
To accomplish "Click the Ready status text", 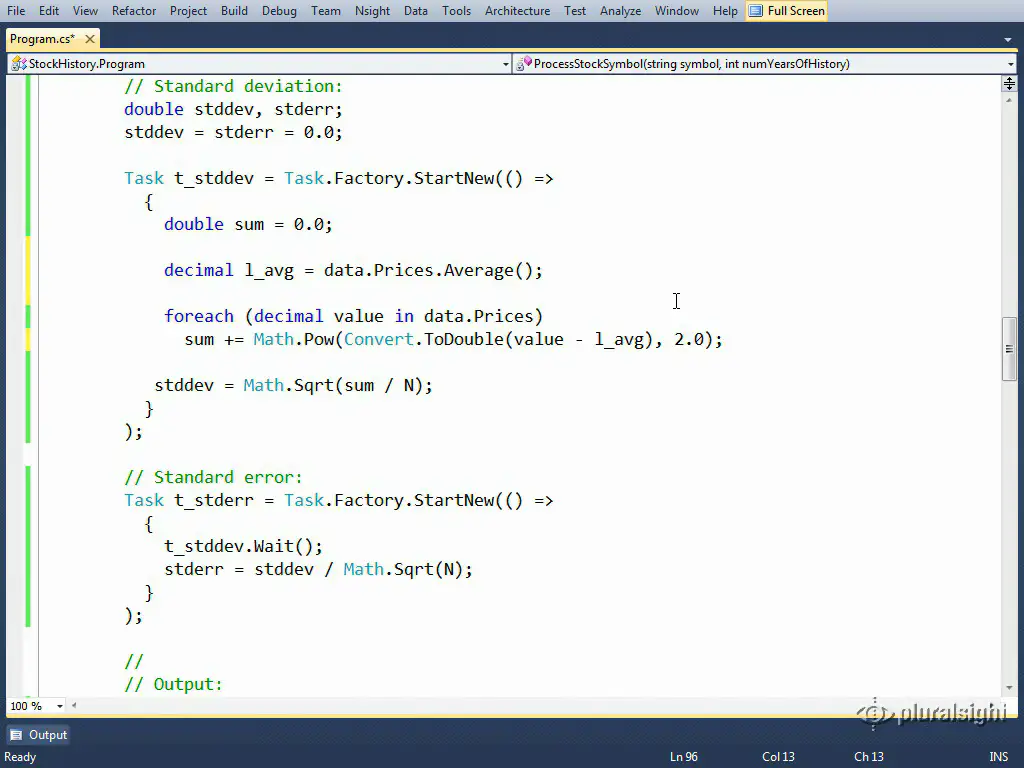I will [x=20, y=757].
